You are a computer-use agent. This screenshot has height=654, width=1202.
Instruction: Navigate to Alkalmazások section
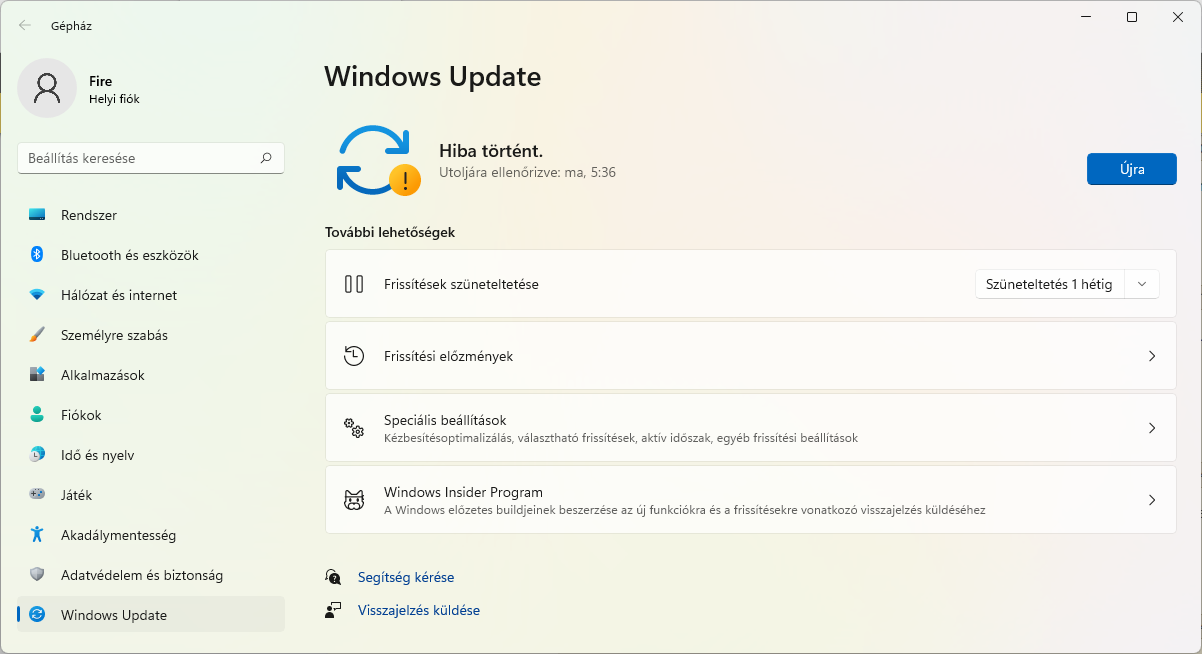[151, 375]
